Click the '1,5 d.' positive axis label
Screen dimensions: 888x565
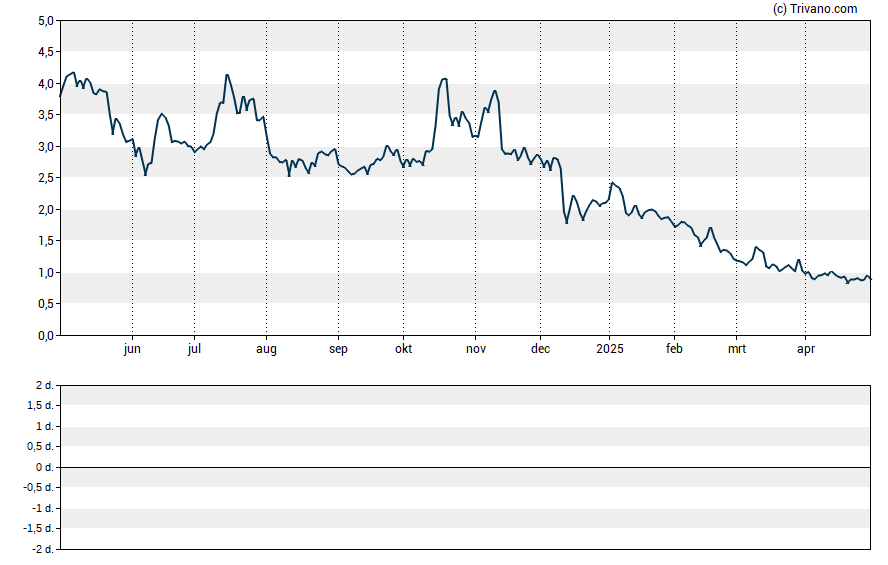(x=40, y=405)
